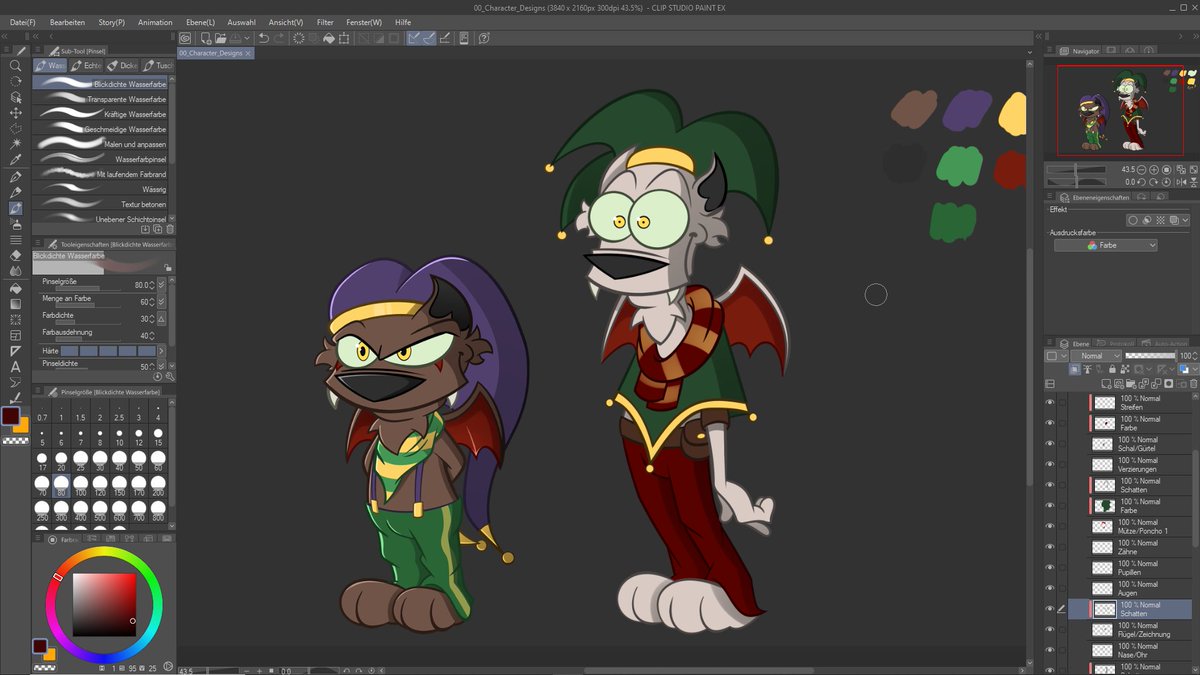Select Malen und anpassen brush
Viewport: 1200px width, 675px height.
(x=102, y=145)
